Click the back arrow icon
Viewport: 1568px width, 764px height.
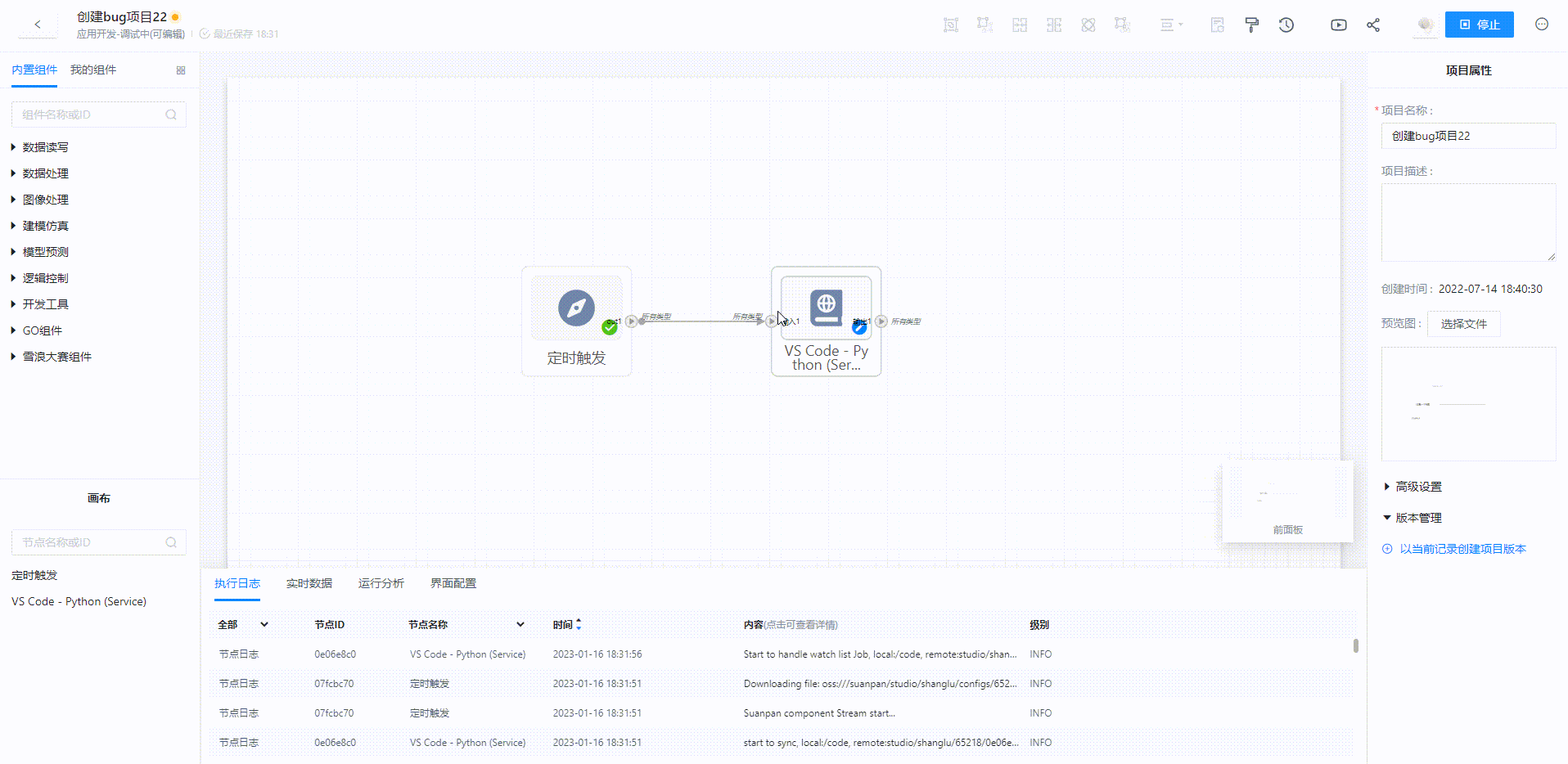(38, 25)
